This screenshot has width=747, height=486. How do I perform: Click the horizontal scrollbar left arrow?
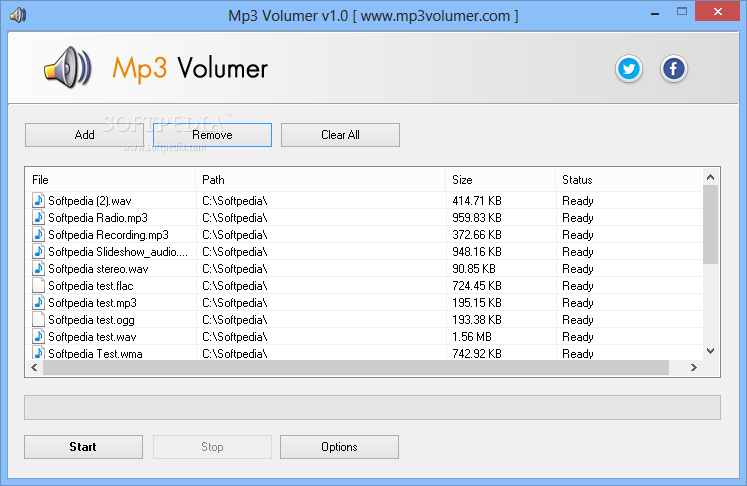pos(34,367)
